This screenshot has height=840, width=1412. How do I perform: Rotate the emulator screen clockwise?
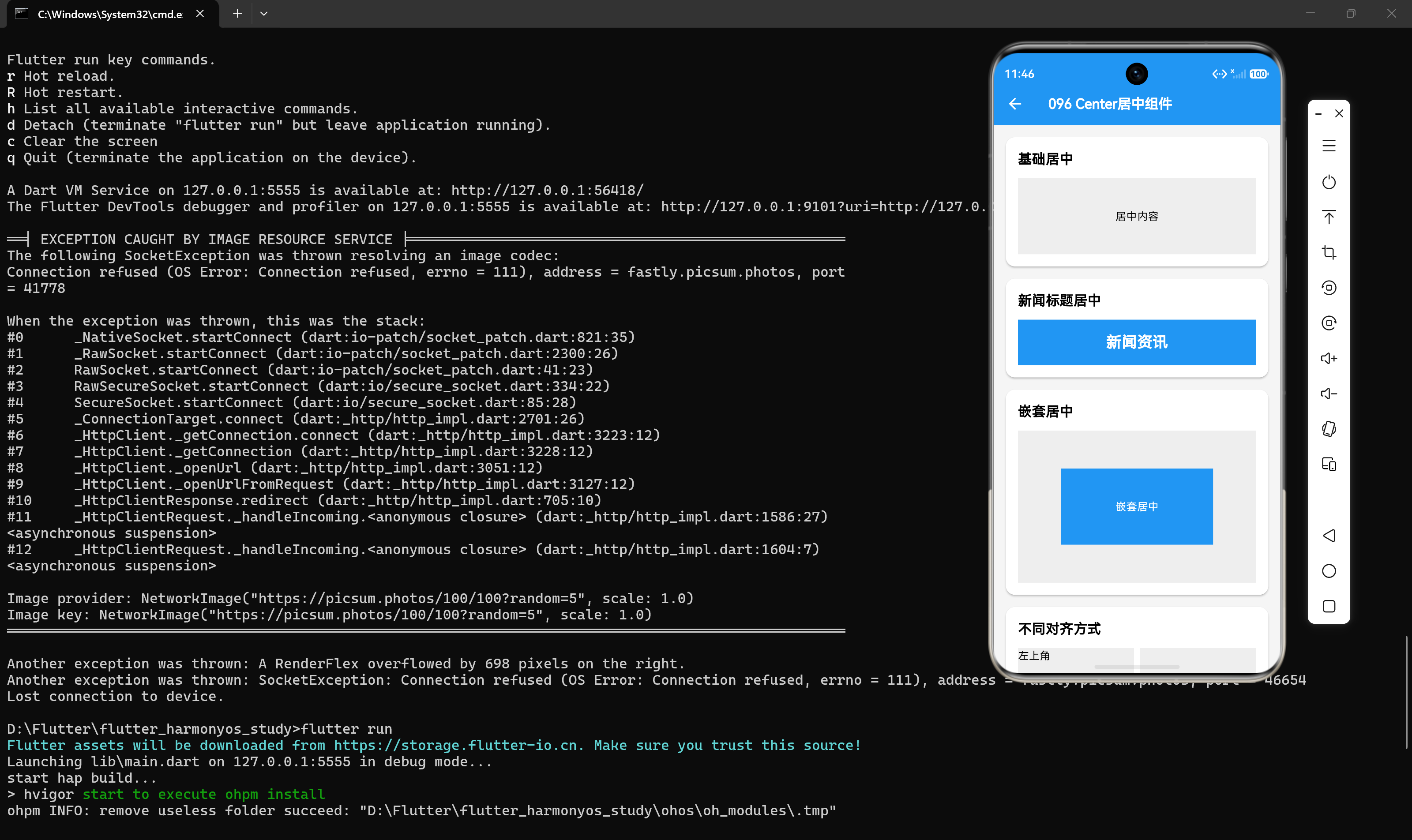1329,322
